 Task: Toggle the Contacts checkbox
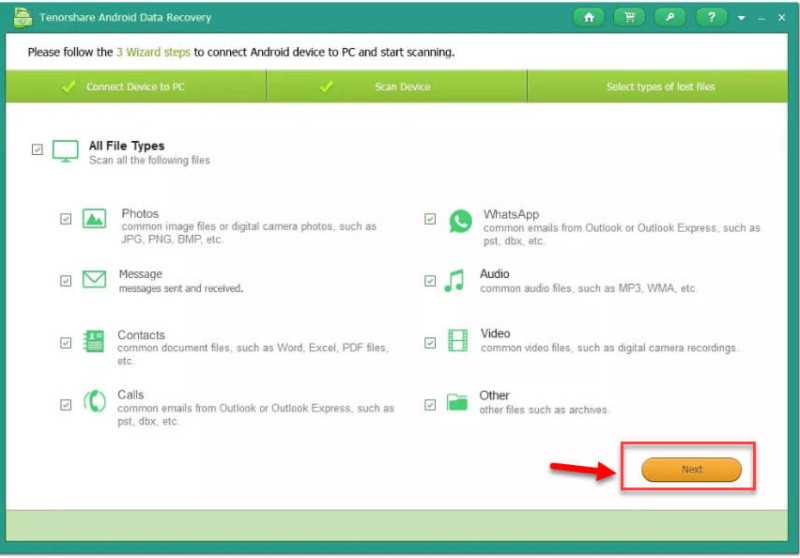[x=66, y=343]
